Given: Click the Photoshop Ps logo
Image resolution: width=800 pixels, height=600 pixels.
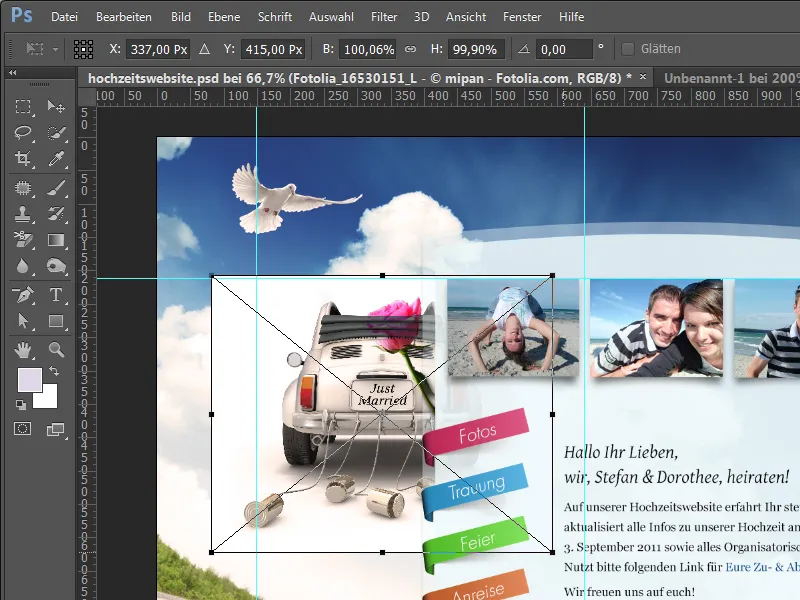Looking at the screenshot, I should pos(21,15).
